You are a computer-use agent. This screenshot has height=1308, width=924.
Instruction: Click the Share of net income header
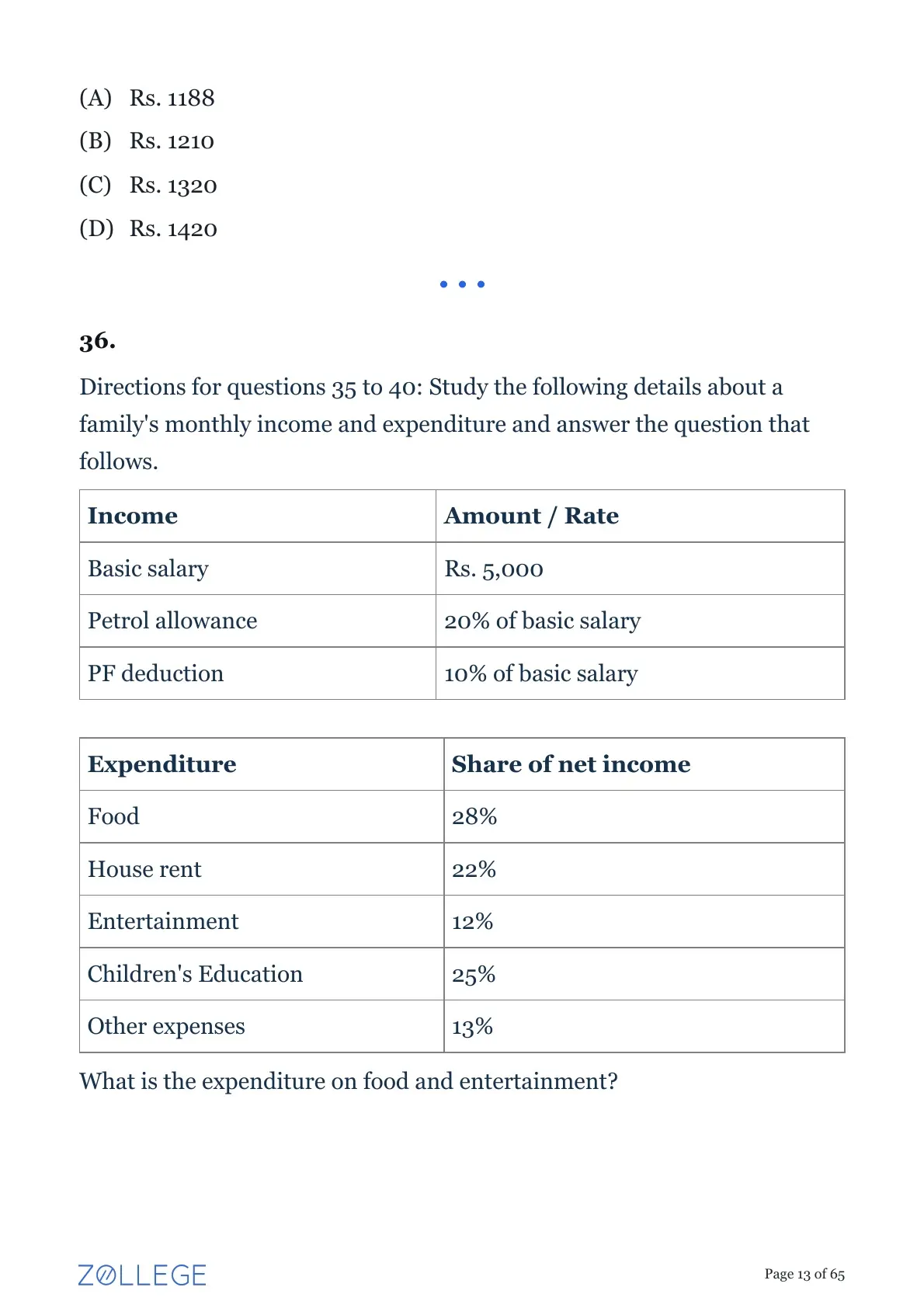[571, 764]
